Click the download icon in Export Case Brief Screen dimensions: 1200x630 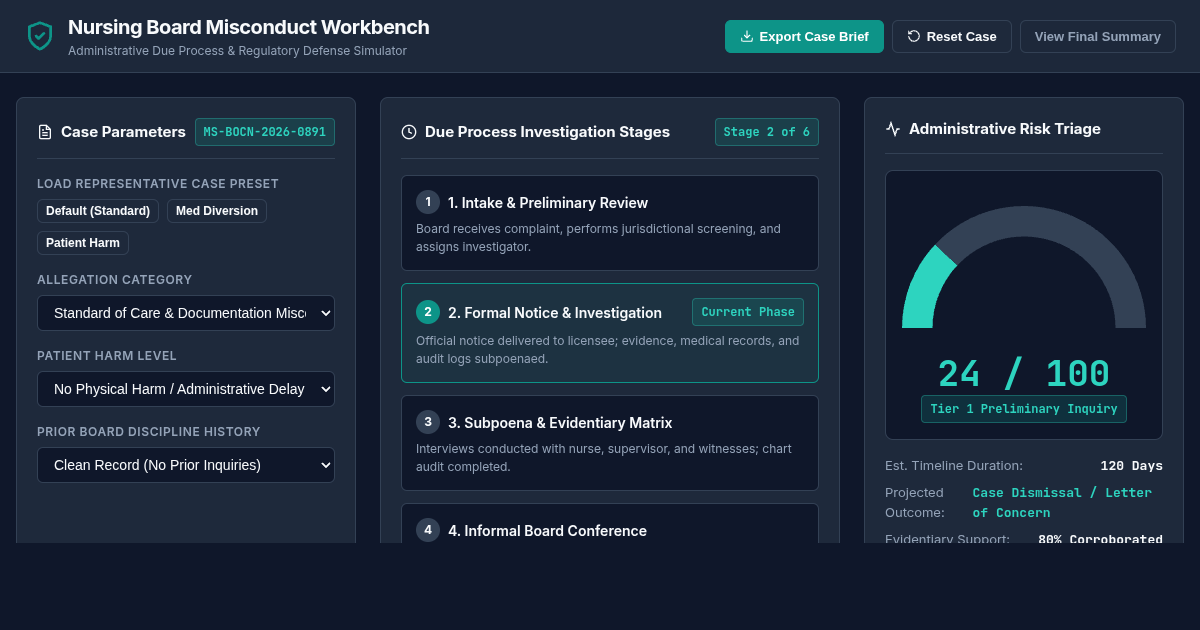pyautogui.click(x=747, y=36)
